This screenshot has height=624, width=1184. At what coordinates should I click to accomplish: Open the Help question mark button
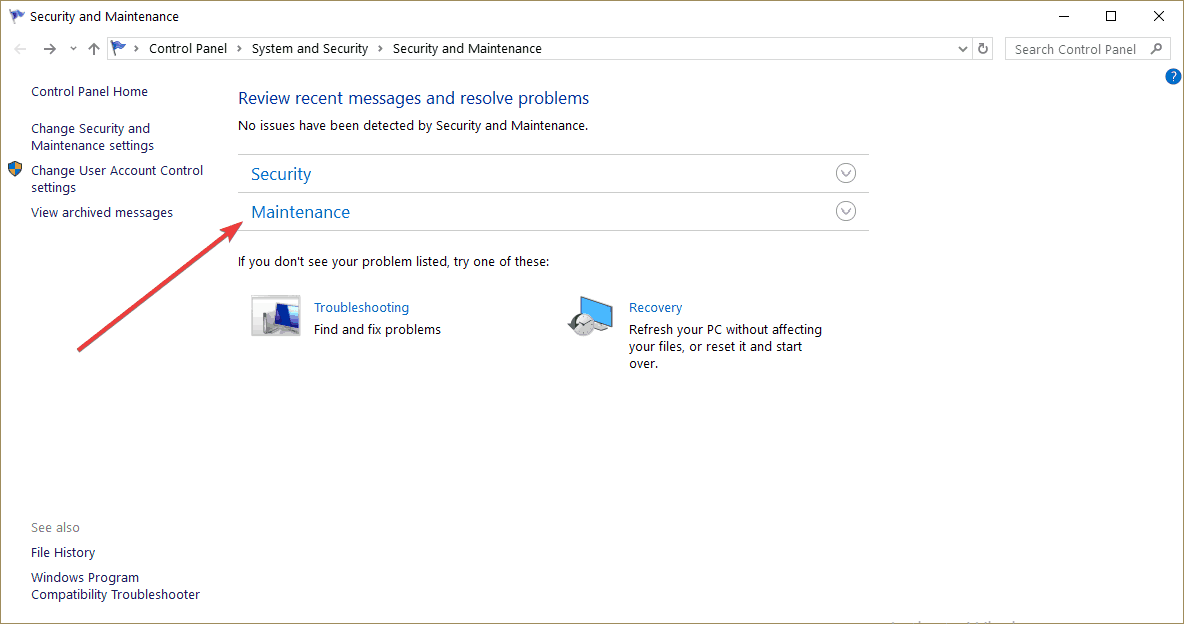click(x=1173, y=76)
